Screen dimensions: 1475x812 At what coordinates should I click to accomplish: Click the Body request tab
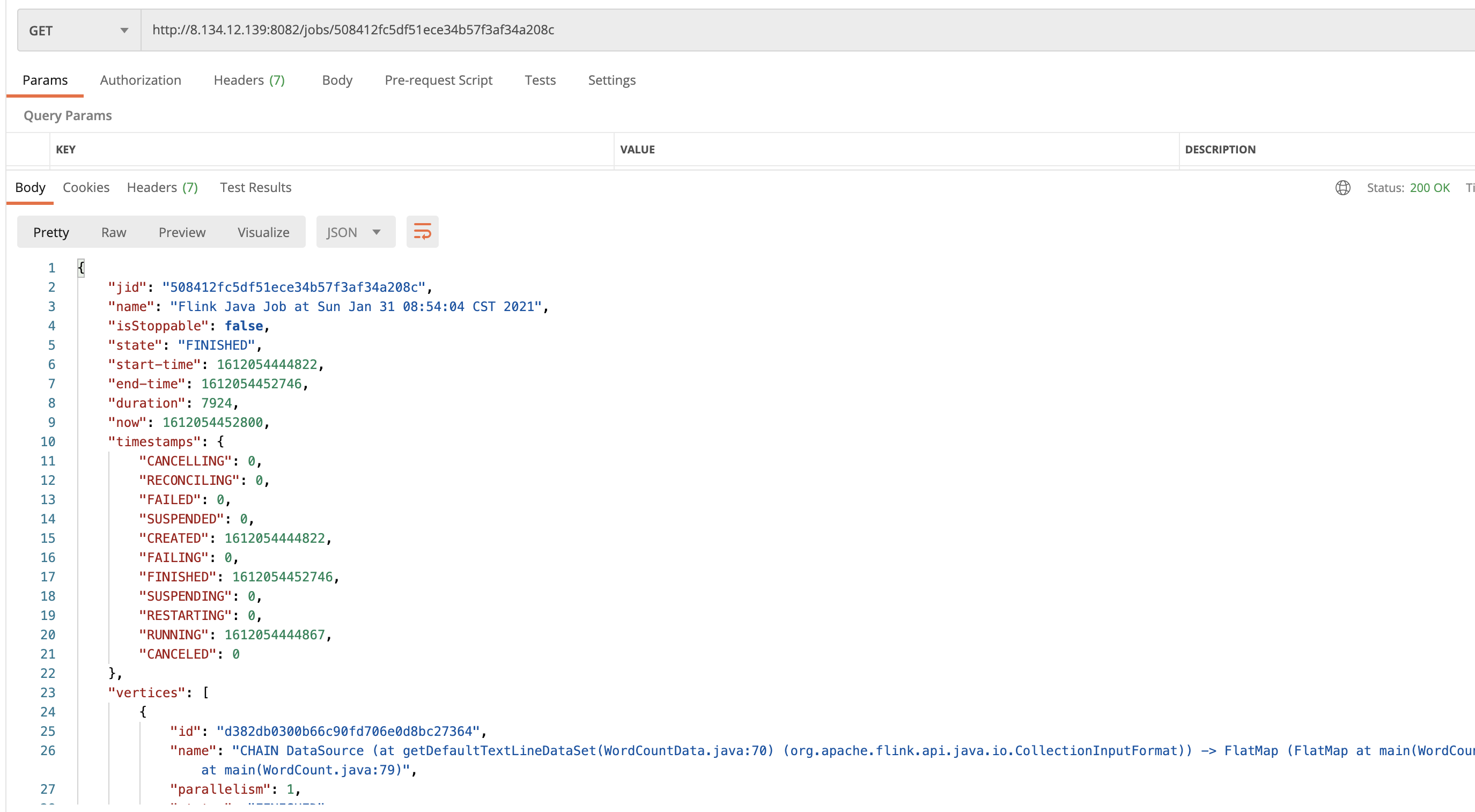[x=337, y=79]
